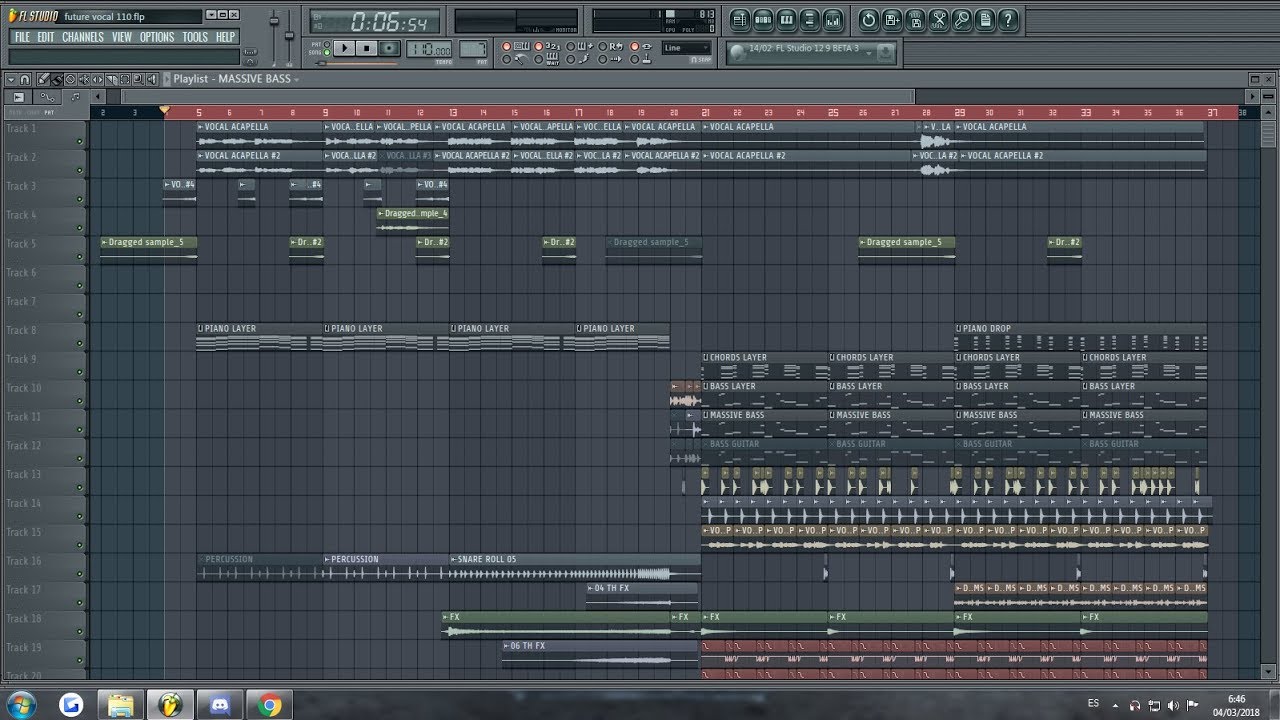Viewport: 1280px width, 720px height.
Task: Open the CHANNELS menu
Action: 83,37
